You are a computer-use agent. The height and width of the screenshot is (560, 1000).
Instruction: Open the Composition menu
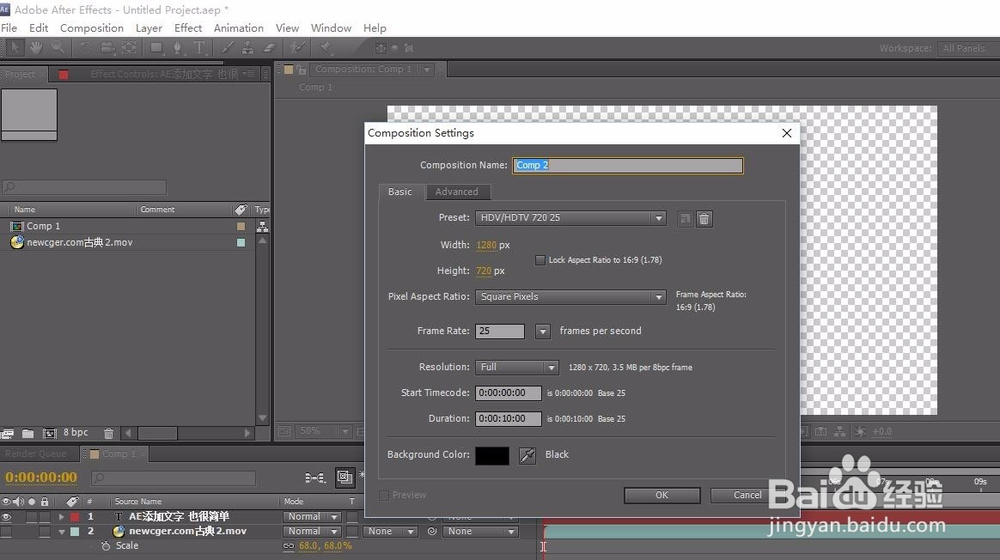(x=92, y=28)
